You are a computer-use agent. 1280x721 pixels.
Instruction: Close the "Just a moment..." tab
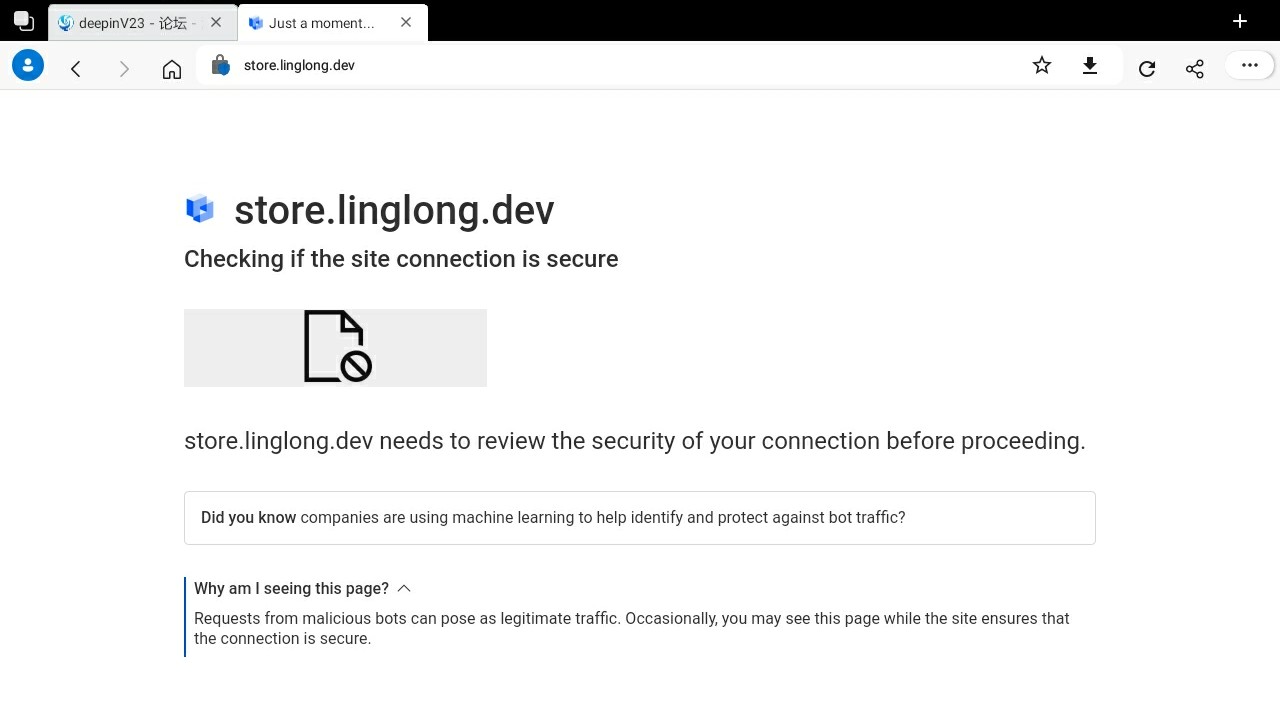click(406, 22)
